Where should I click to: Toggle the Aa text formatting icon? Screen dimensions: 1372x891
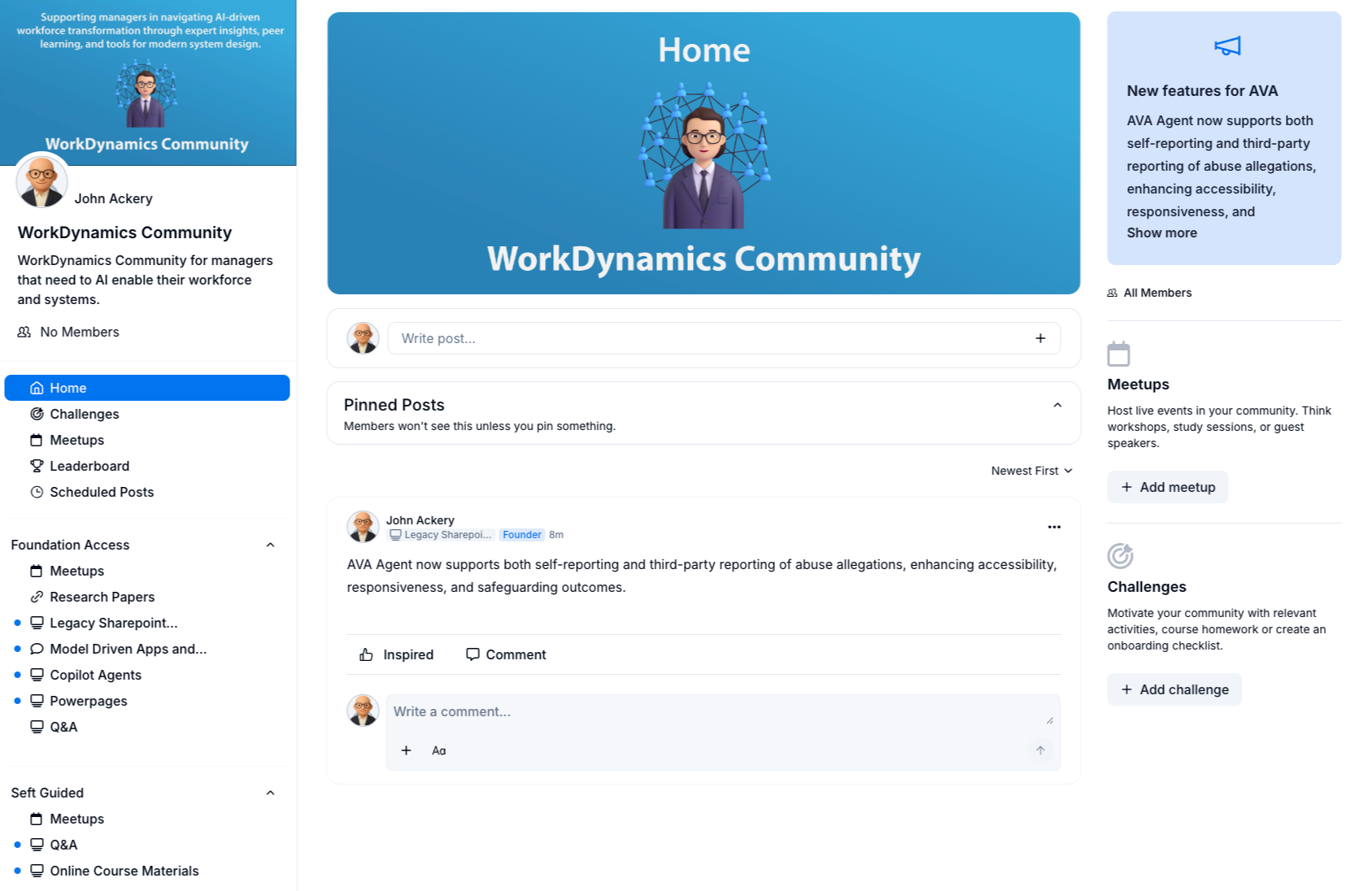(439, 750)
